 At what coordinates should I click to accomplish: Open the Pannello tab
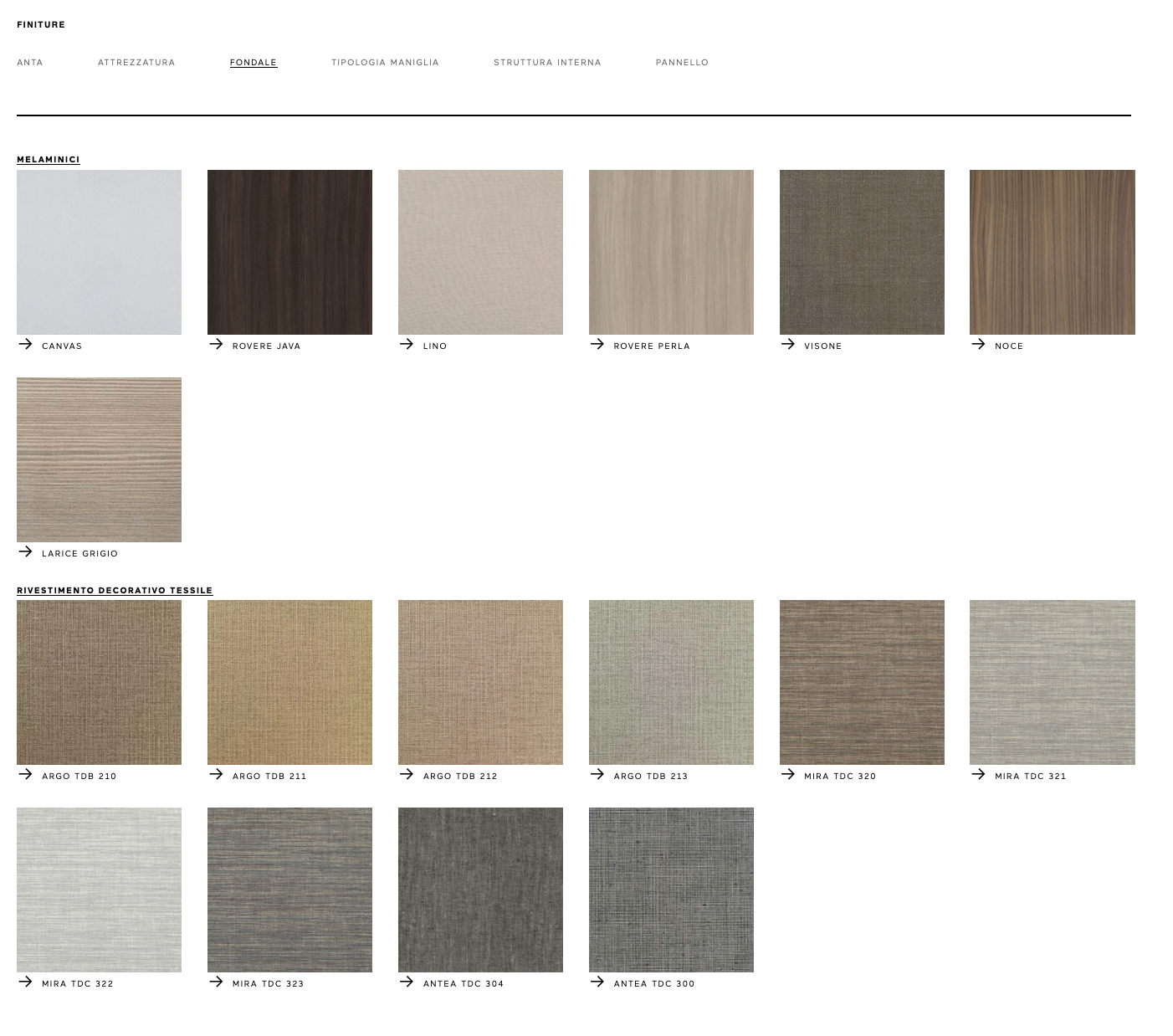click(x=682, y=63)
